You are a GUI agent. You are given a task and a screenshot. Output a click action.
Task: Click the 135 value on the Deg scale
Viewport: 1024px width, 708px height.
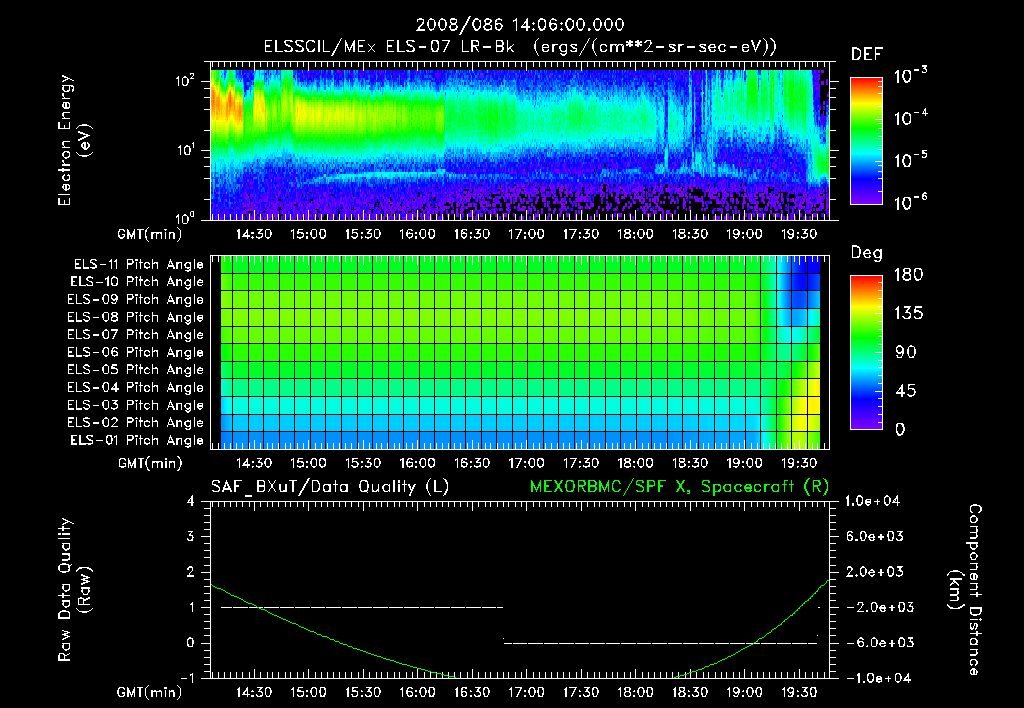click(x=908, y=314)
